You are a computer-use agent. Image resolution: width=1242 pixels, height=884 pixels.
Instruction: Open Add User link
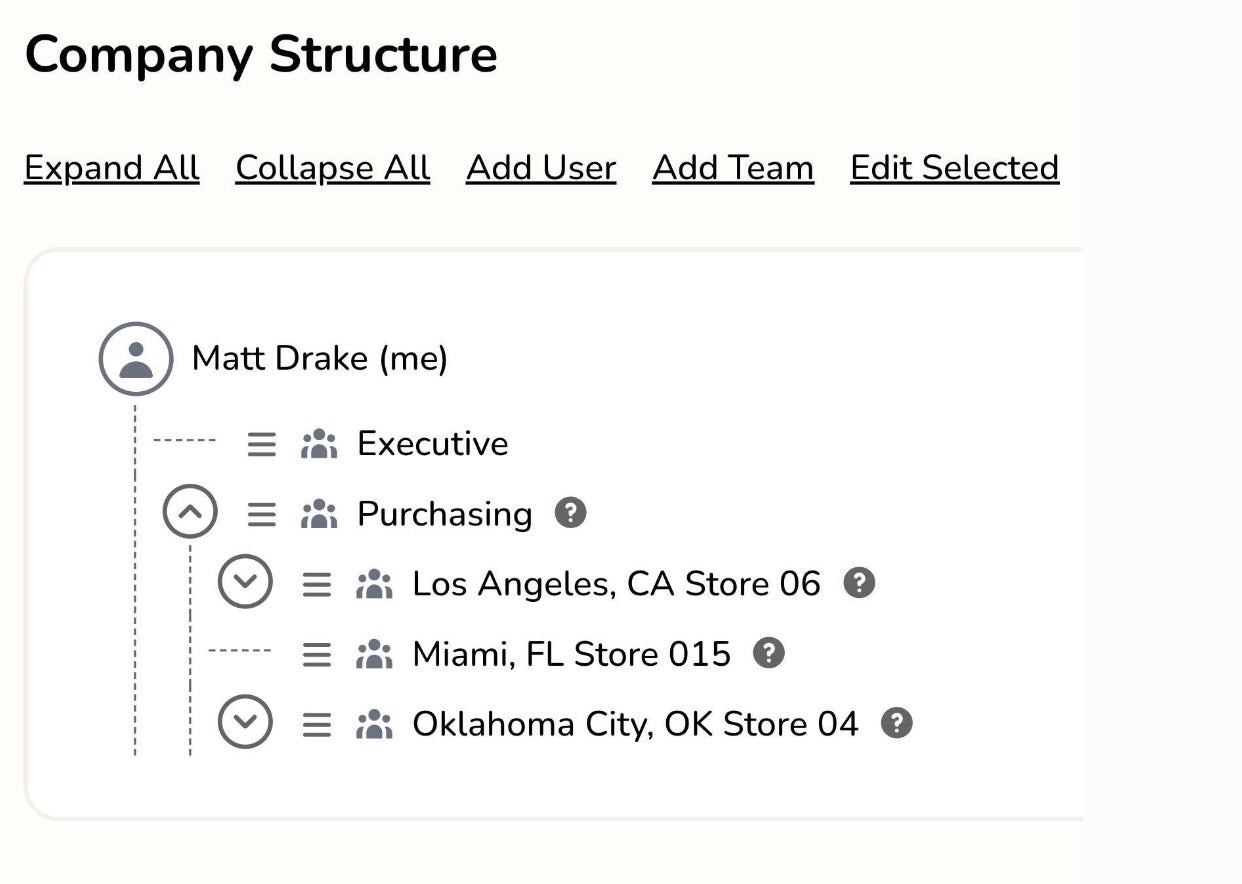pos(541,168)
